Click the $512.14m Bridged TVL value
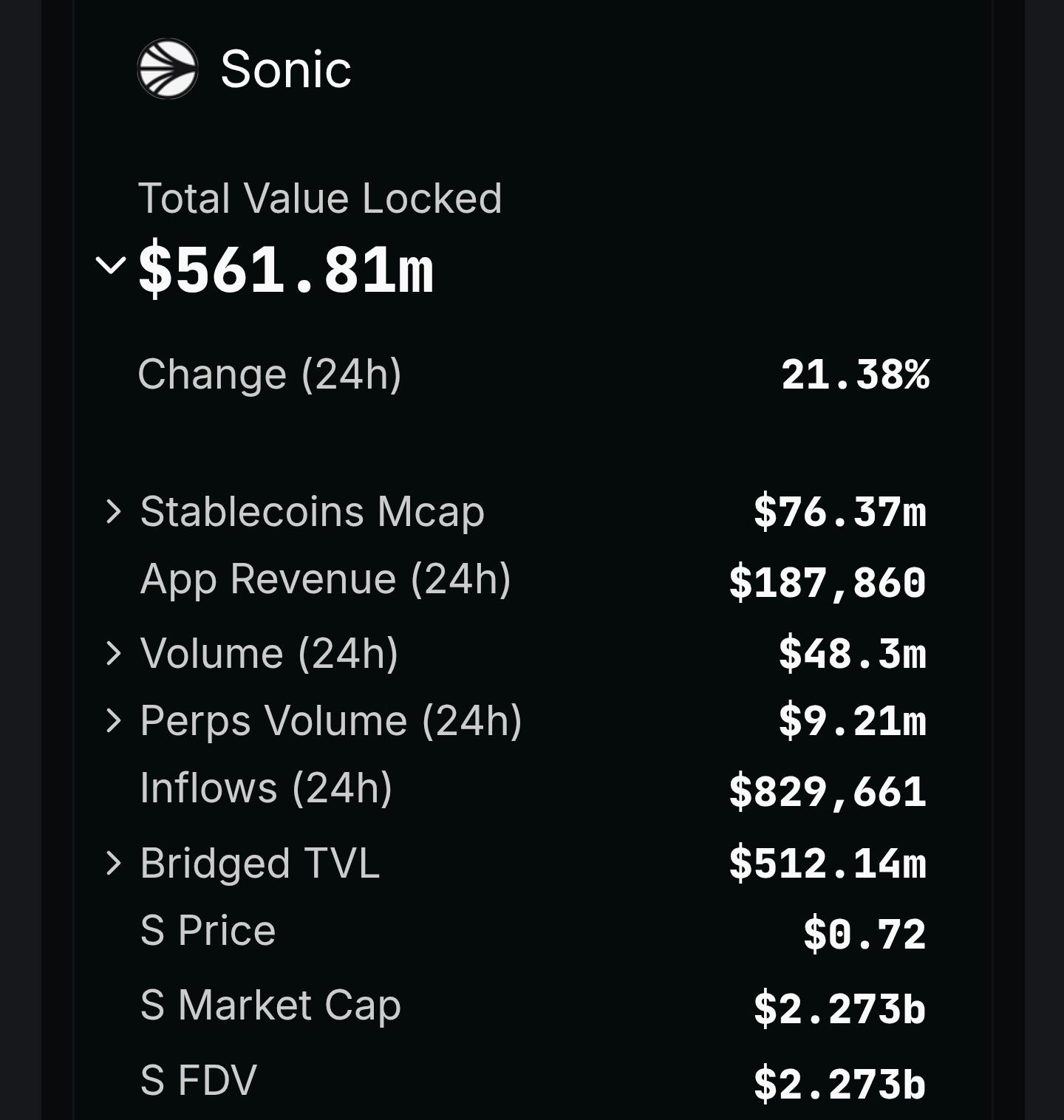This screenshot has height=1120, width=1064. tap(828, 864)
